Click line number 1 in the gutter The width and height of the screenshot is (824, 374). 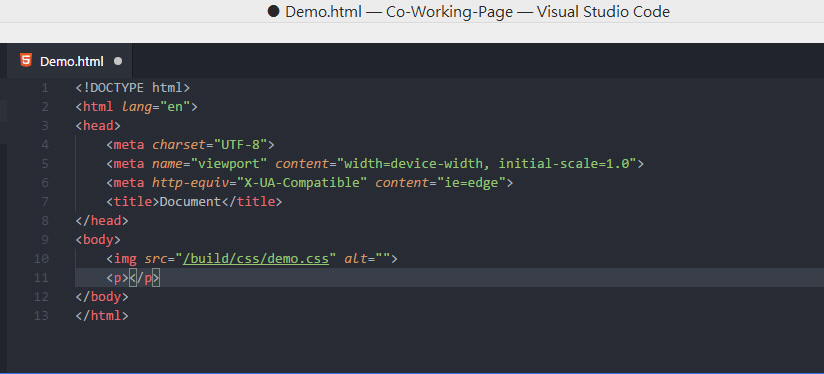tap(45, 88)
